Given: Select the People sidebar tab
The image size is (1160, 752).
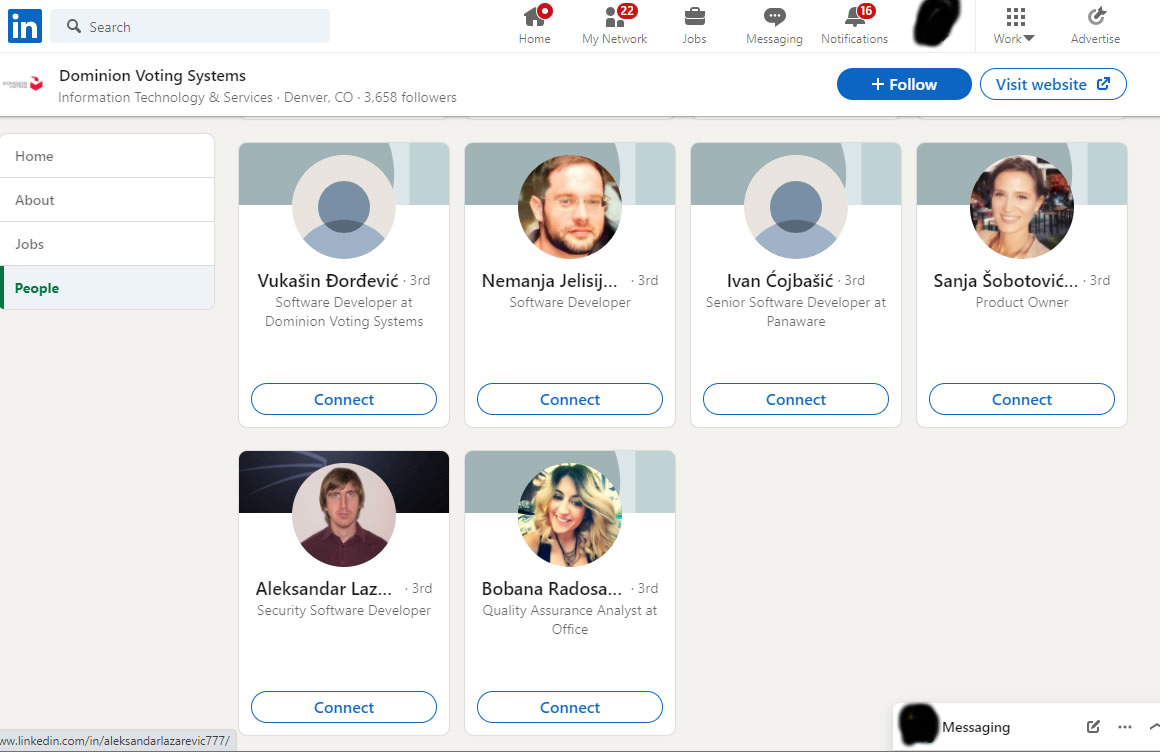Looking at the screenshot, I should [107, 288].
